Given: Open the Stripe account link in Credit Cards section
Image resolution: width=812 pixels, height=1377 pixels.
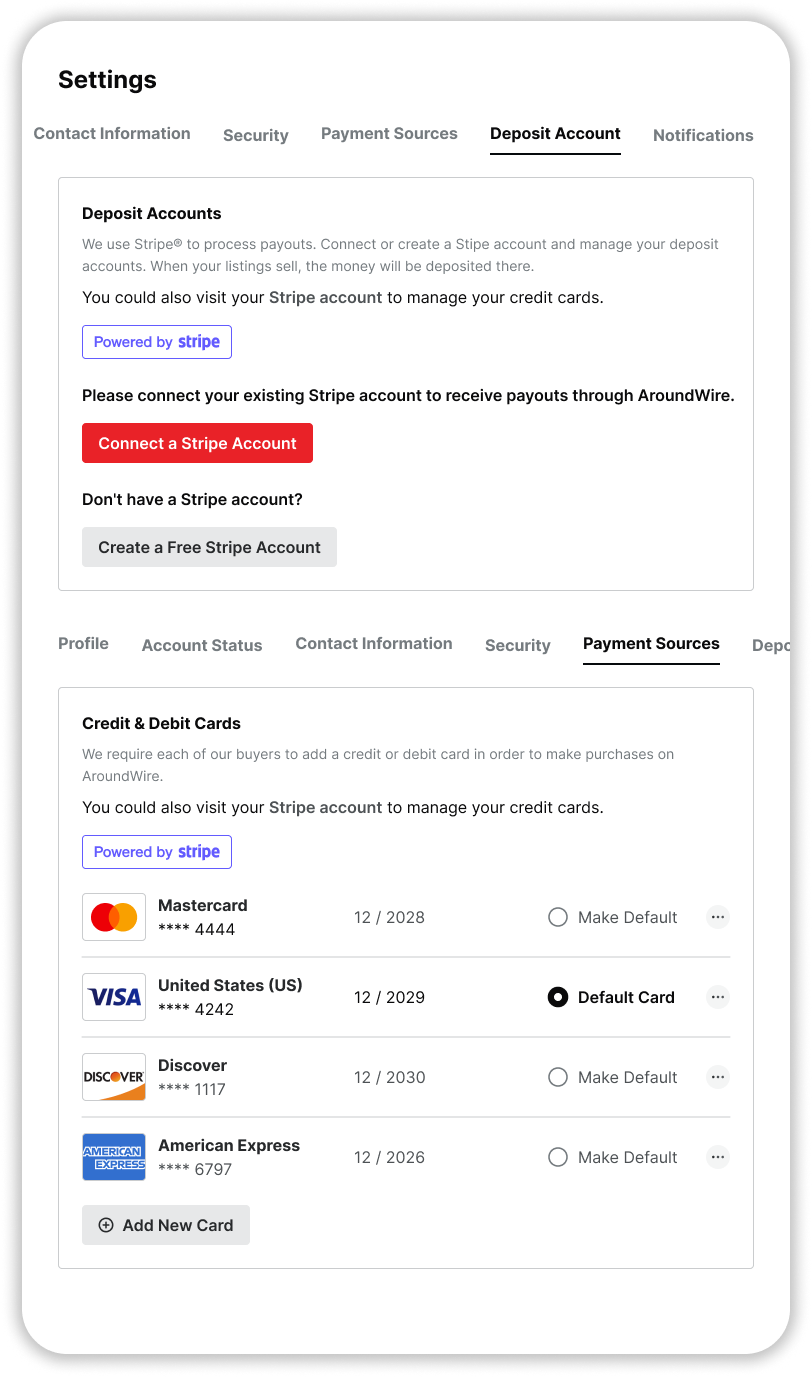Looking at the screenshot, I should (330, 807).
